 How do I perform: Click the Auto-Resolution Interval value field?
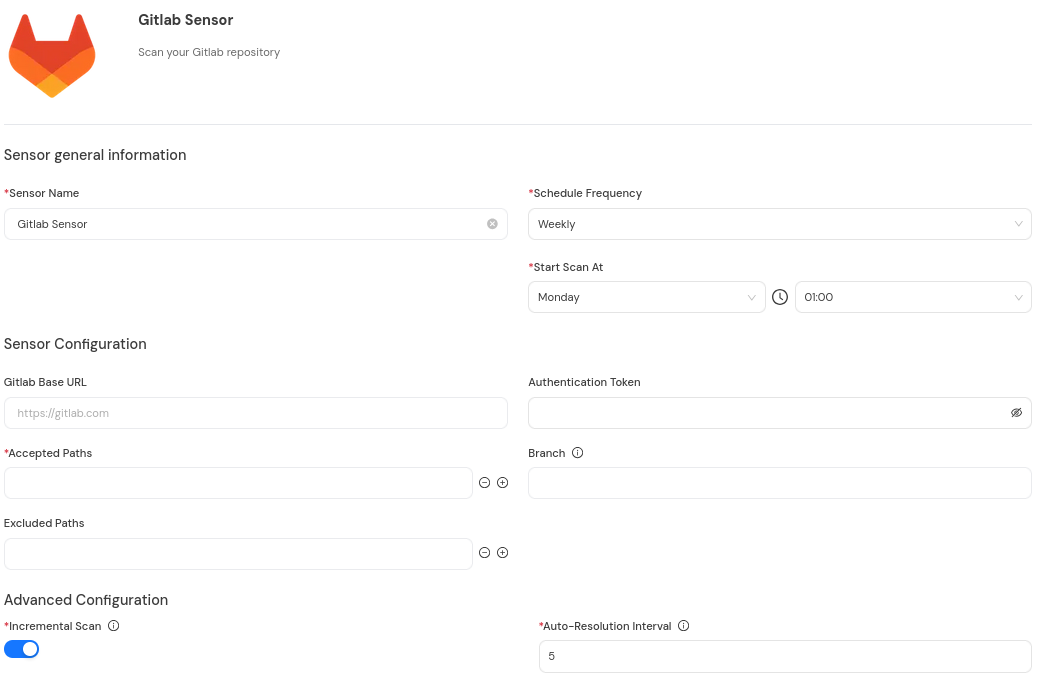tap(784, 657)
